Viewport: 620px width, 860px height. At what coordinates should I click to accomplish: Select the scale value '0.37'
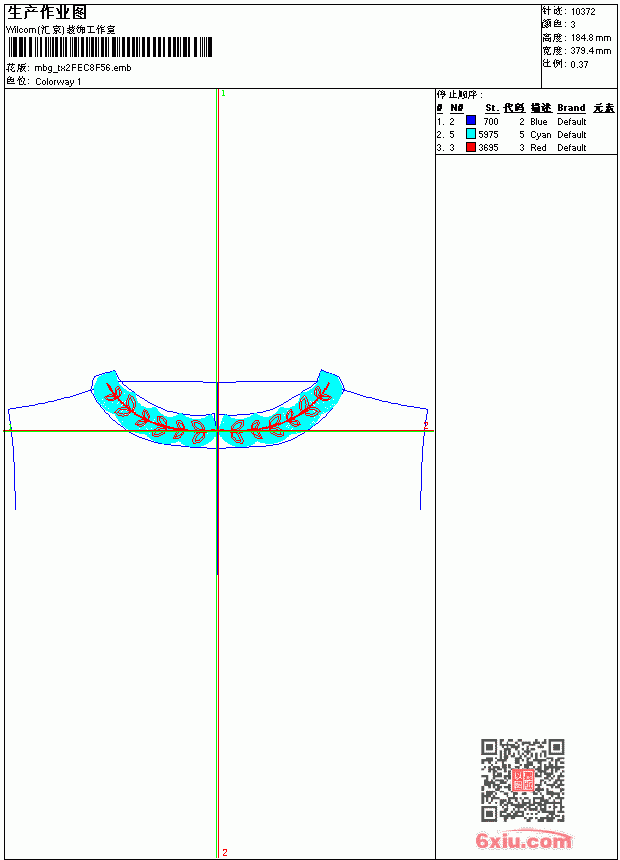(x=579, y=64)
